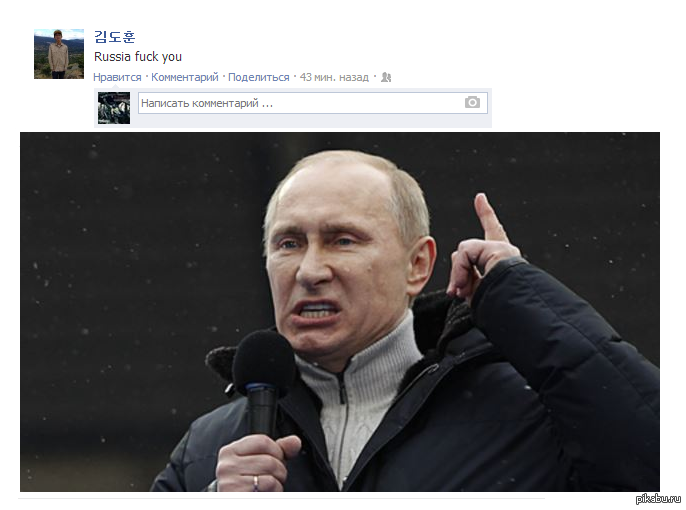Open the commenter avatar beside comment box

pos(114,108)
